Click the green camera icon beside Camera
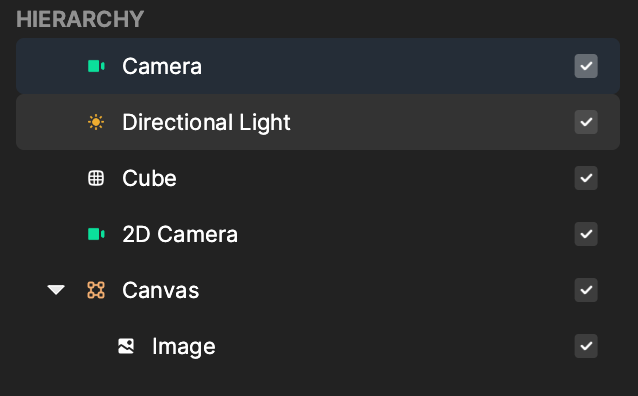Viewport: 638px width, 396px height. [96, 66]
